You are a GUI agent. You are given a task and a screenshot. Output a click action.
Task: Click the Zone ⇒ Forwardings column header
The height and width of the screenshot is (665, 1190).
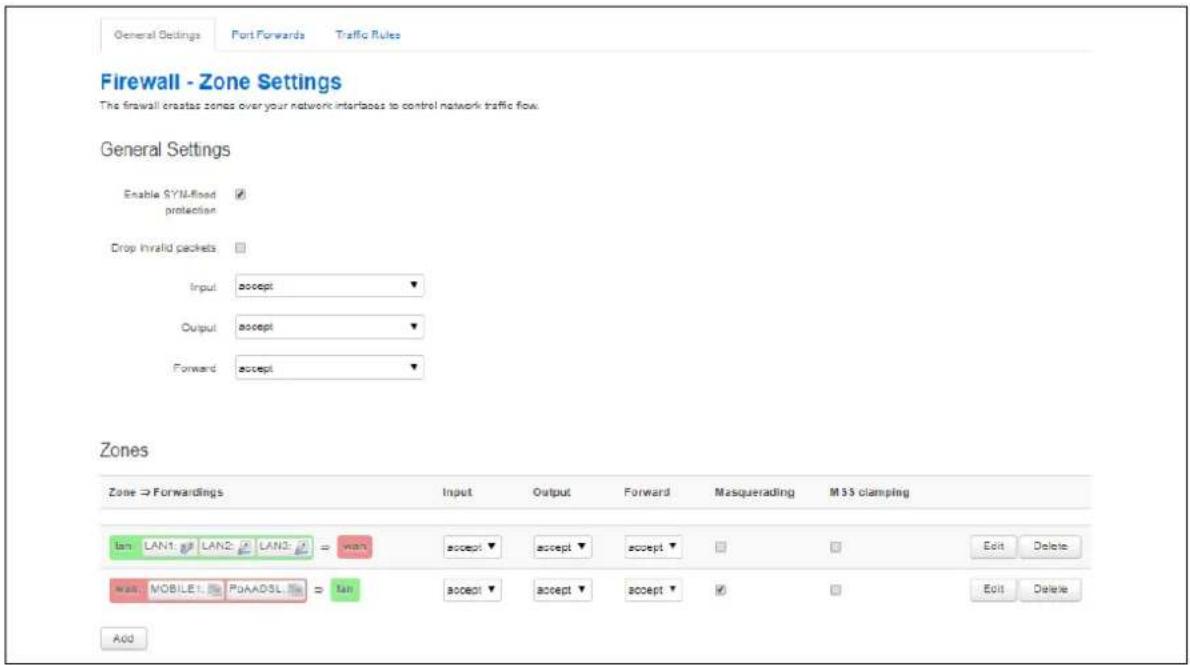[165, 493]
